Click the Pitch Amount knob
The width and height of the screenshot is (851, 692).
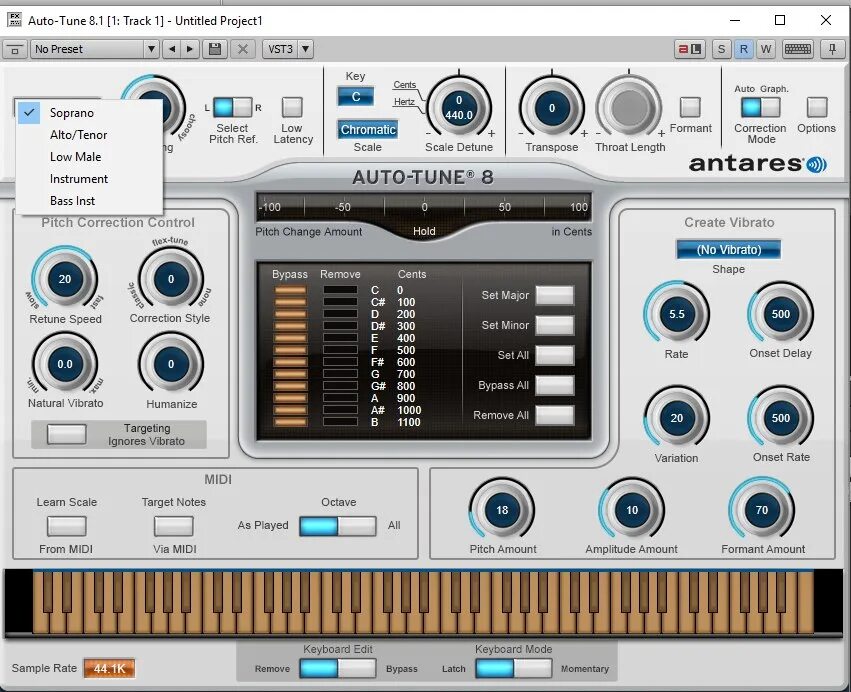pyautogui.click(x=502, y=510)
